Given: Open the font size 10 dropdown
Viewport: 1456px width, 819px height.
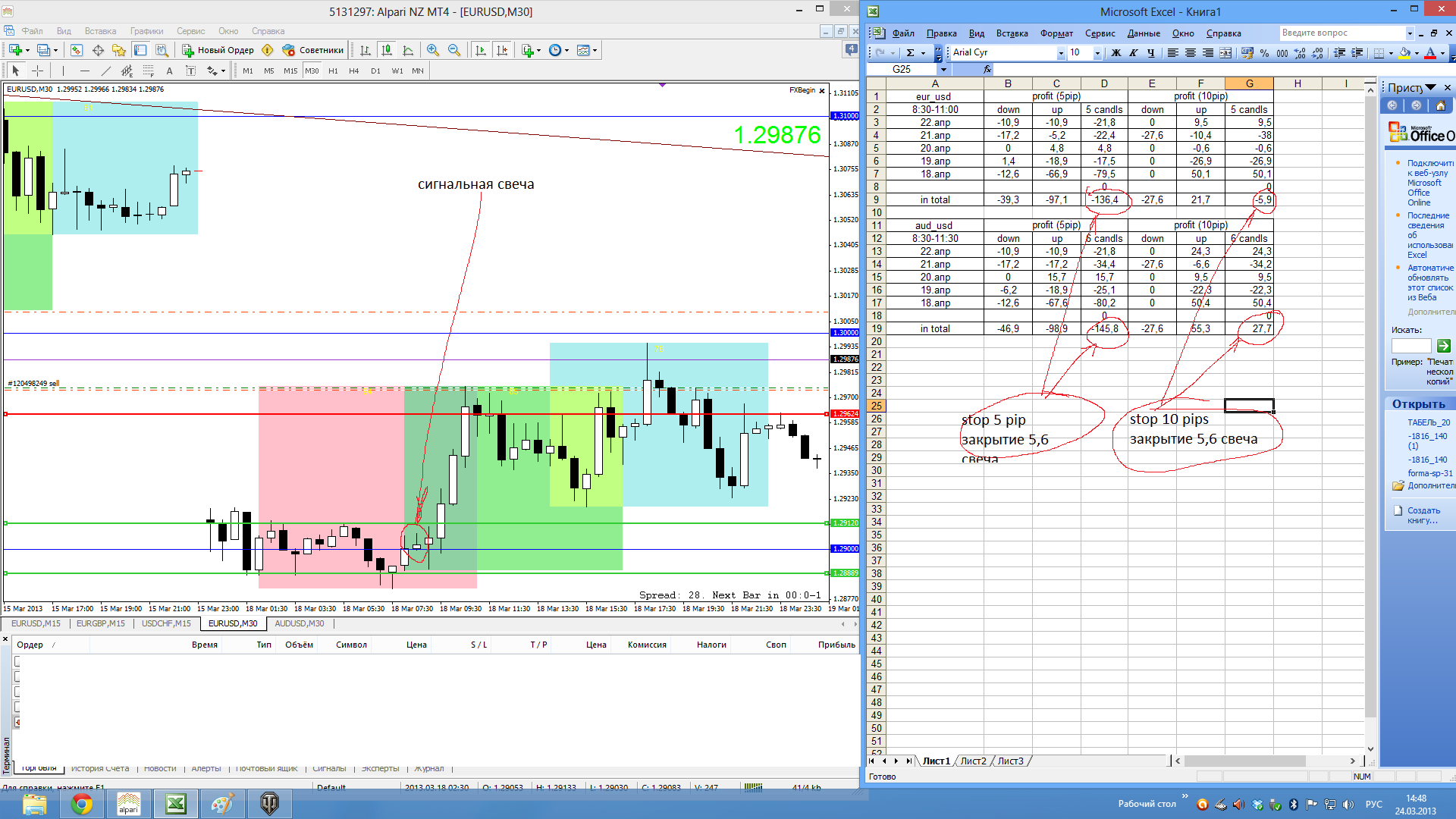Looking at the screenshot, I should point(1097,52).
